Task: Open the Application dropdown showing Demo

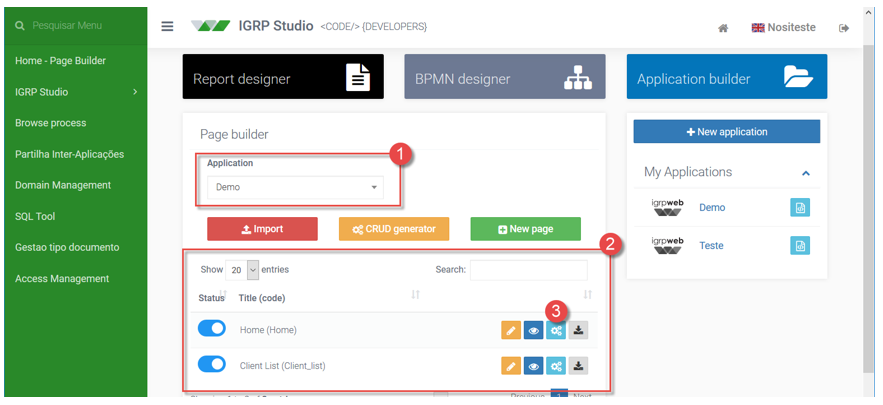Action: click(295, 188)
